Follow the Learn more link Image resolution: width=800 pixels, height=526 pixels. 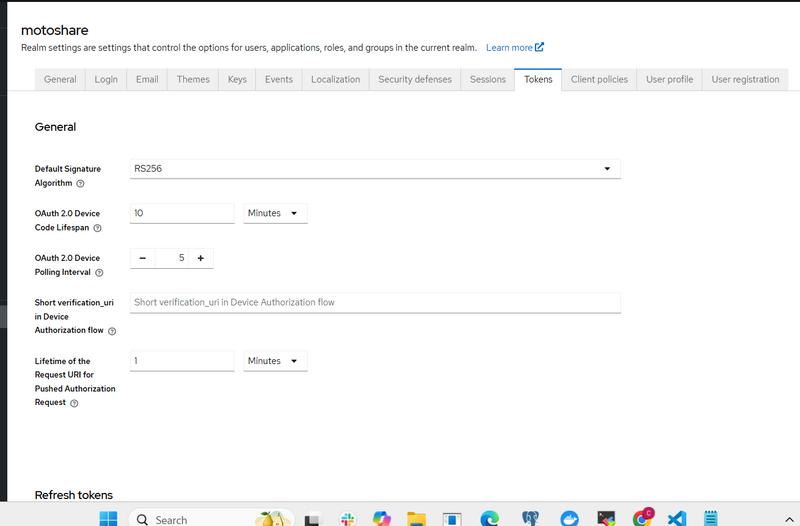[x=514, y=47]
